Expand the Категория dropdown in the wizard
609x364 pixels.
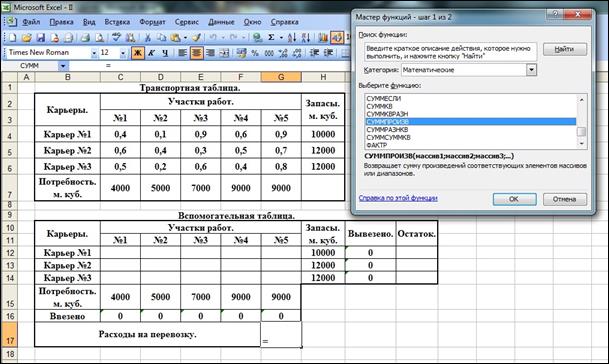pyautogui.click(x=531, y=70)
